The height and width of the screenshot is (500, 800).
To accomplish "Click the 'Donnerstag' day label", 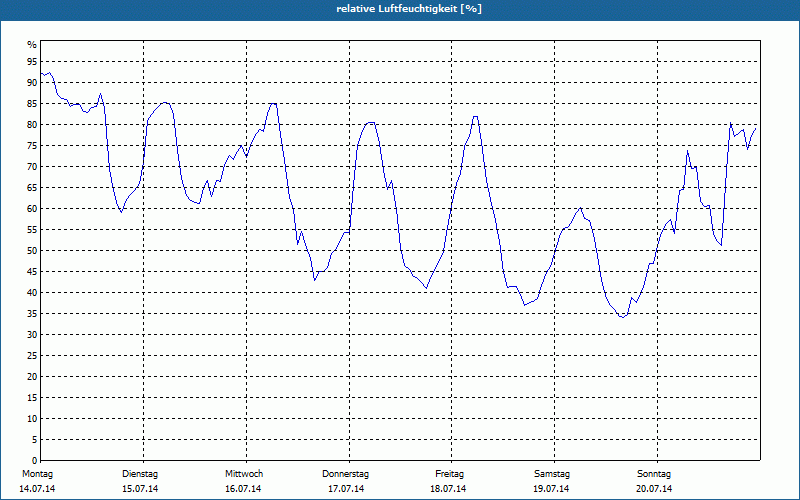I will pyautogui.click(x=345, y=474).
